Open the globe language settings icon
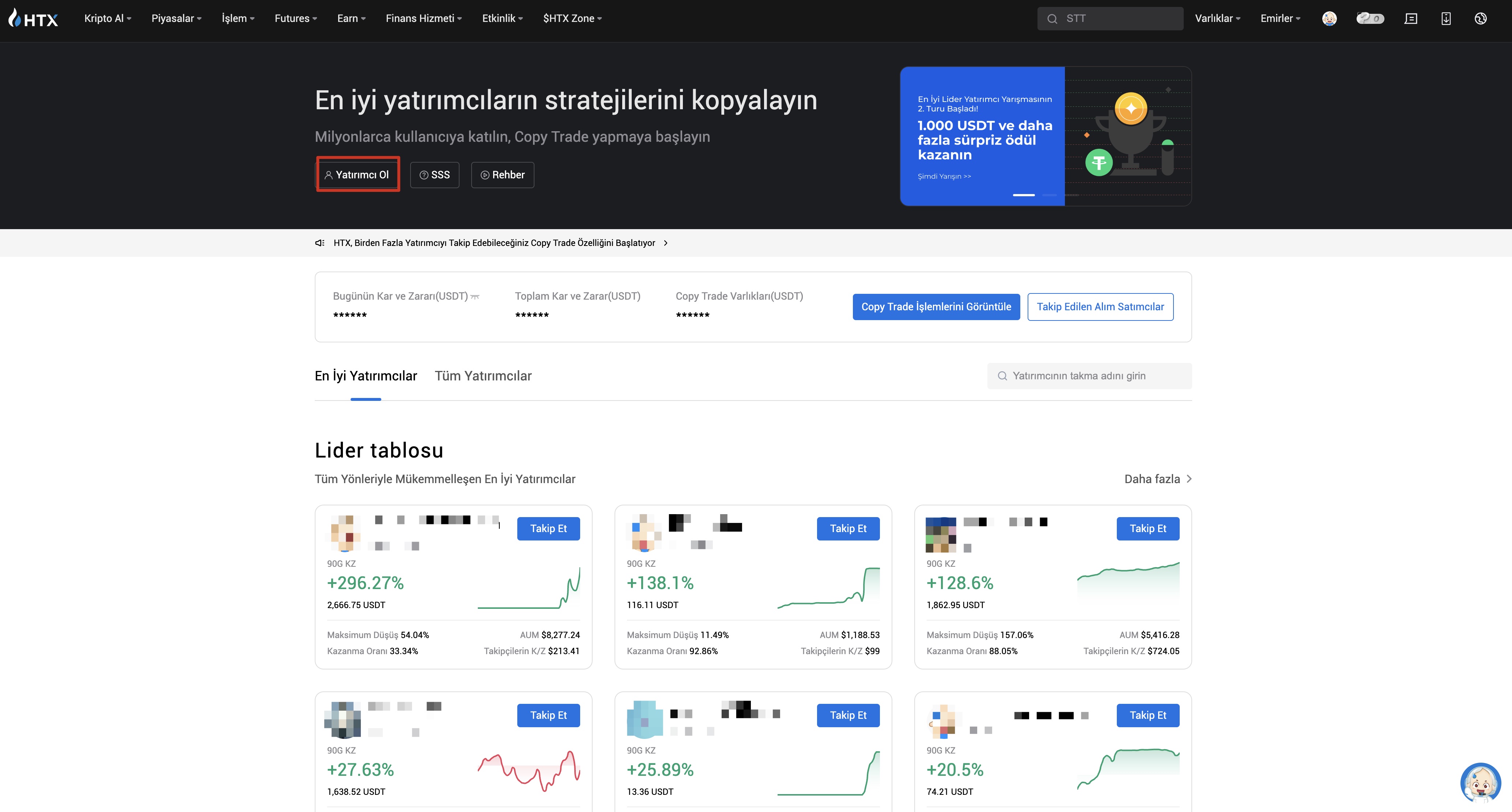1512x812 pixels. (1480, 18)
